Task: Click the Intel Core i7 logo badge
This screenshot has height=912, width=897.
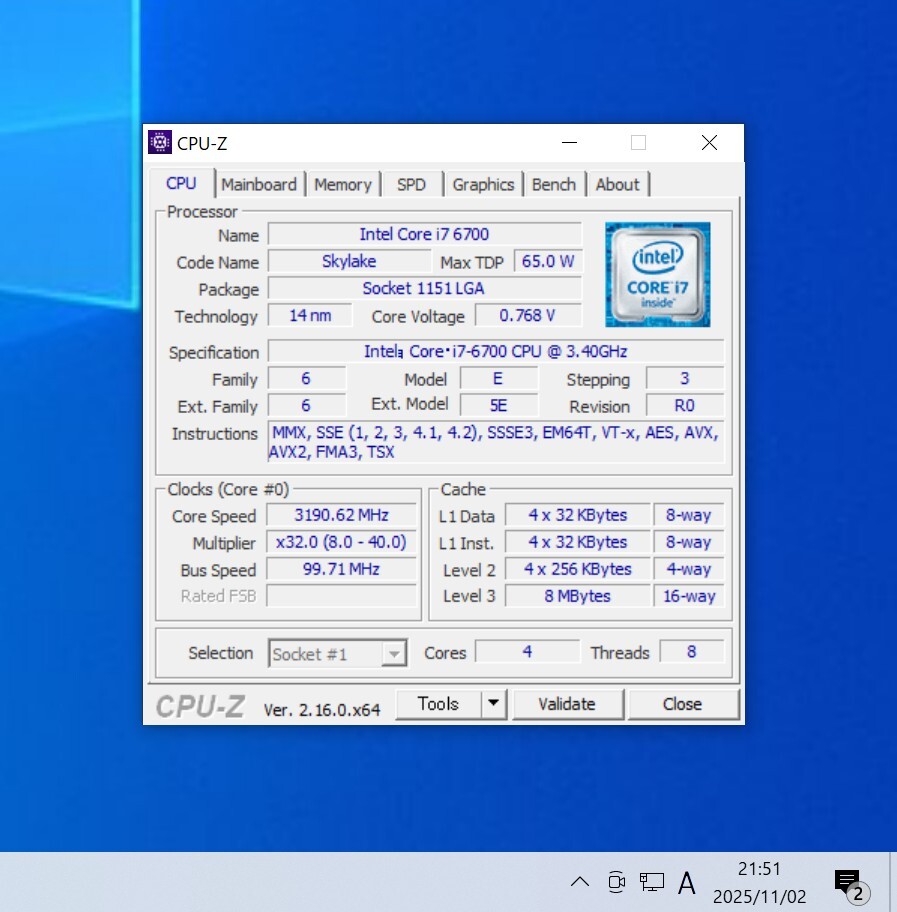Action: (x=657, y=274)
